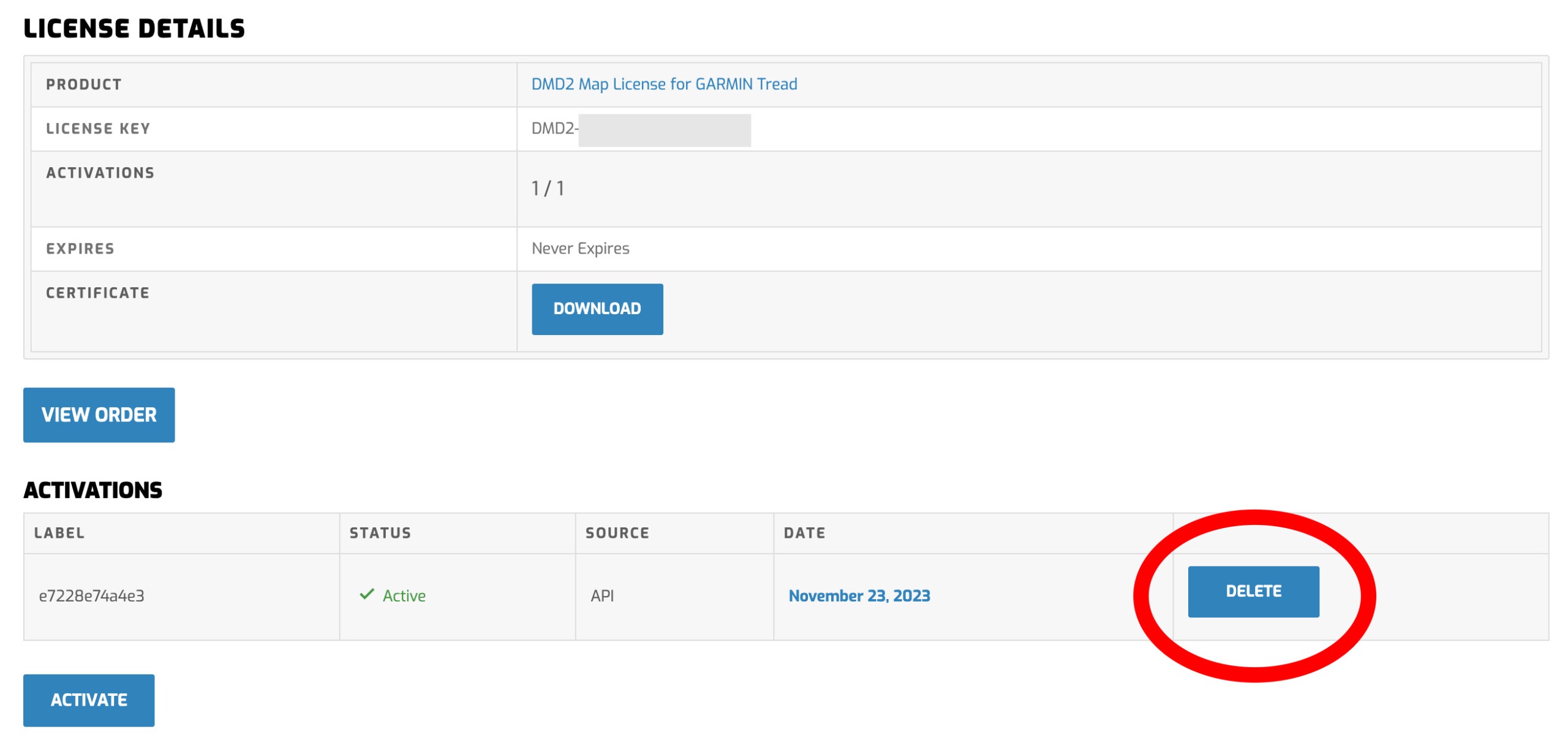The height and width of the screenshot is (743, 1568).
Task: Click the ACTIVATIONS section heading
Action: click(93, 490)
